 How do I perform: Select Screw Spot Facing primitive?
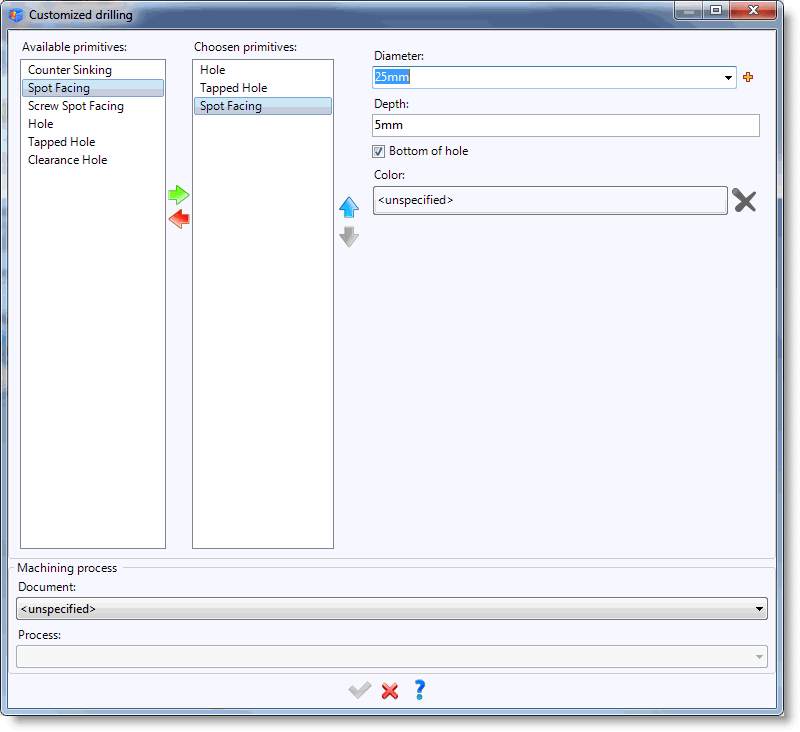click(76, 106)
